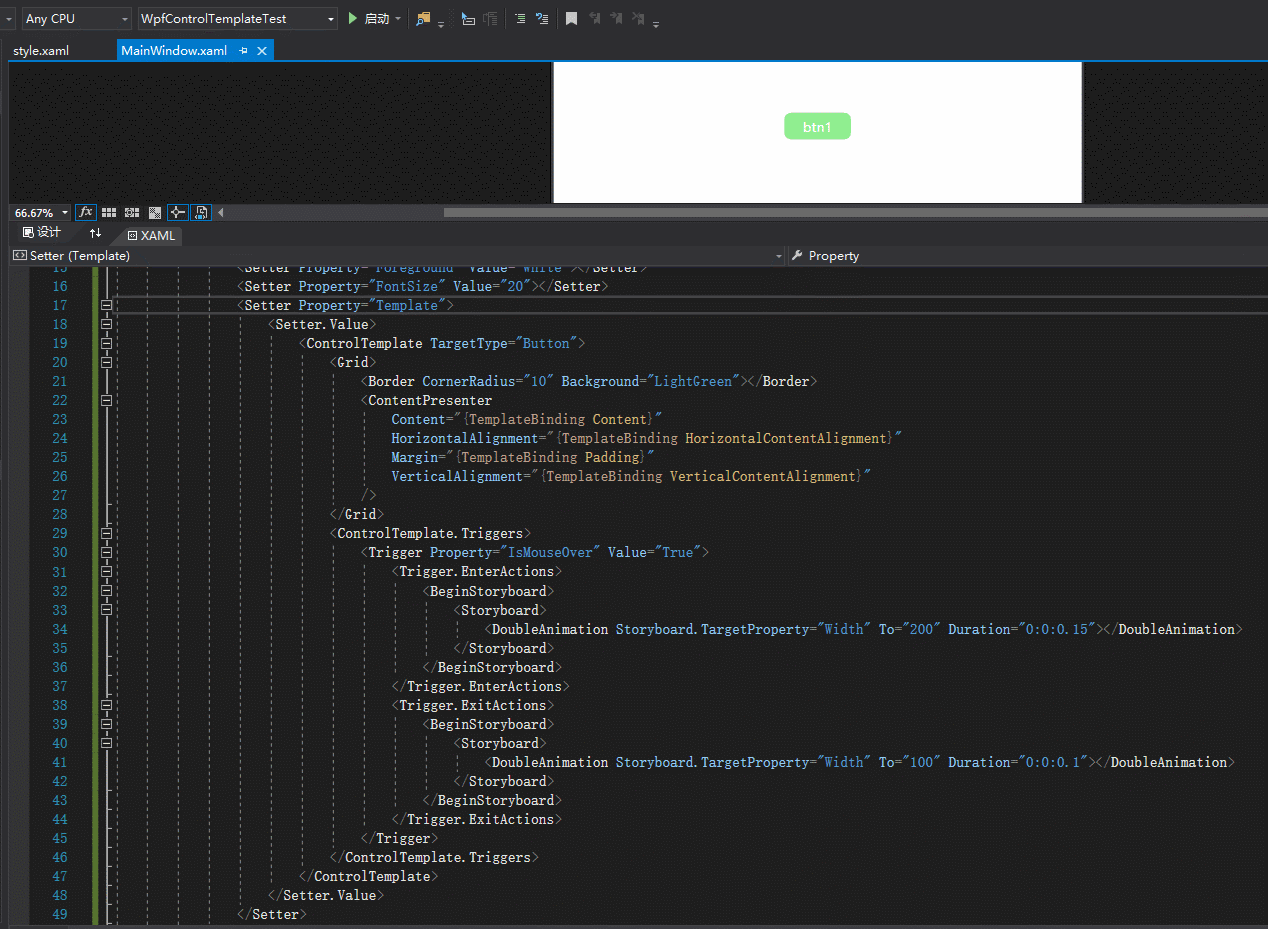Toggle the fx effects button in designer
The height and width of the screenshot is (929, 1268).
pyautogui.click(x=86, y=212)
